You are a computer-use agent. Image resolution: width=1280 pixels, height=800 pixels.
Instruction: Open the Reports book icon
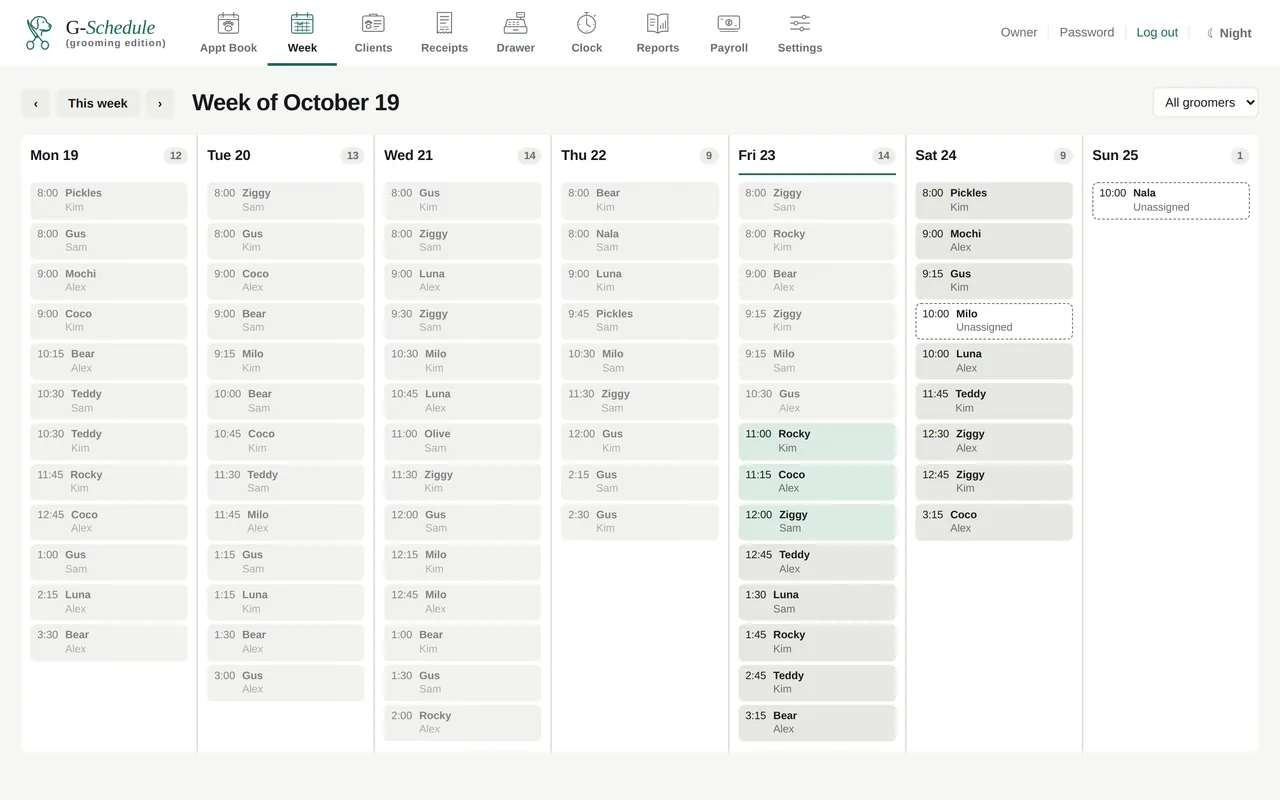[x=658, y=23]
